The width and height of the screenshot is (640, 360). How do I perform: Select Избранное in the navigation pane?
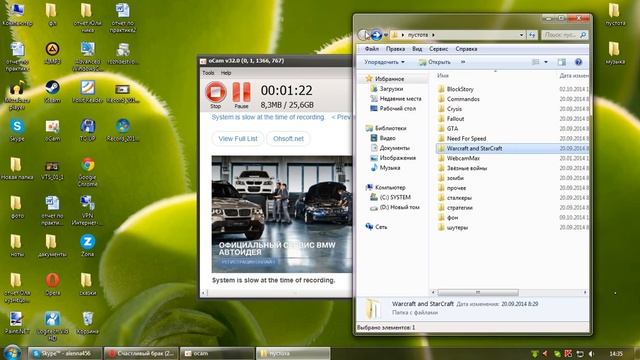[x=389, y=79]
